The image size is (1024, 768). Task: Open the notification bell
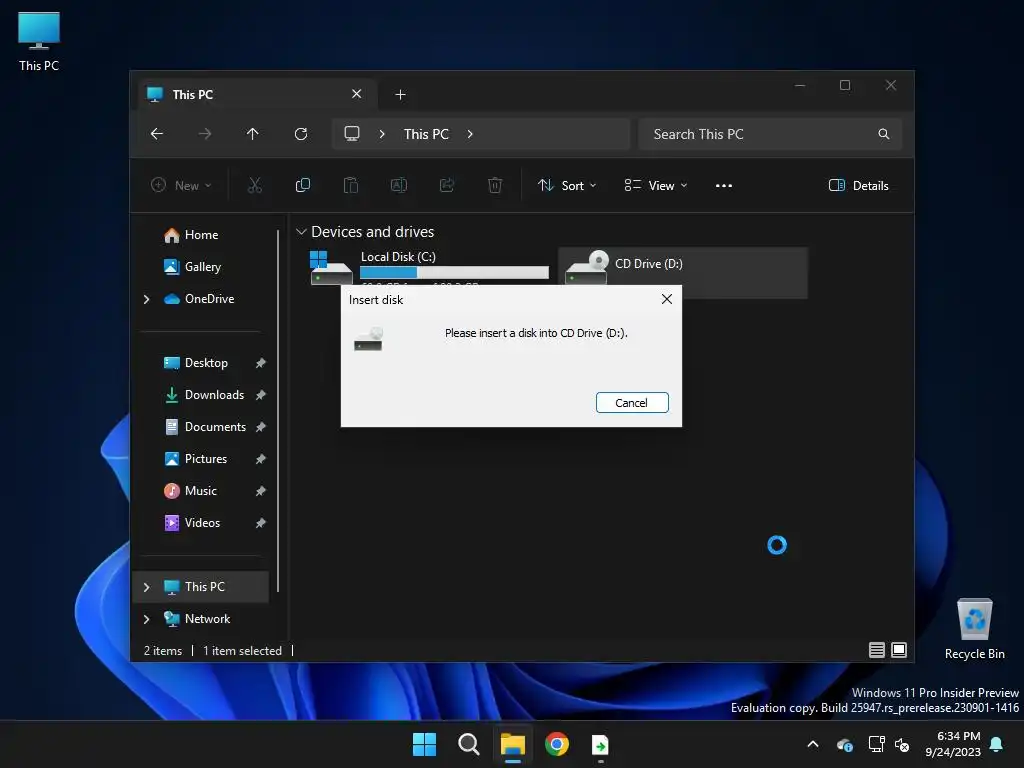[x=997, y=744]
